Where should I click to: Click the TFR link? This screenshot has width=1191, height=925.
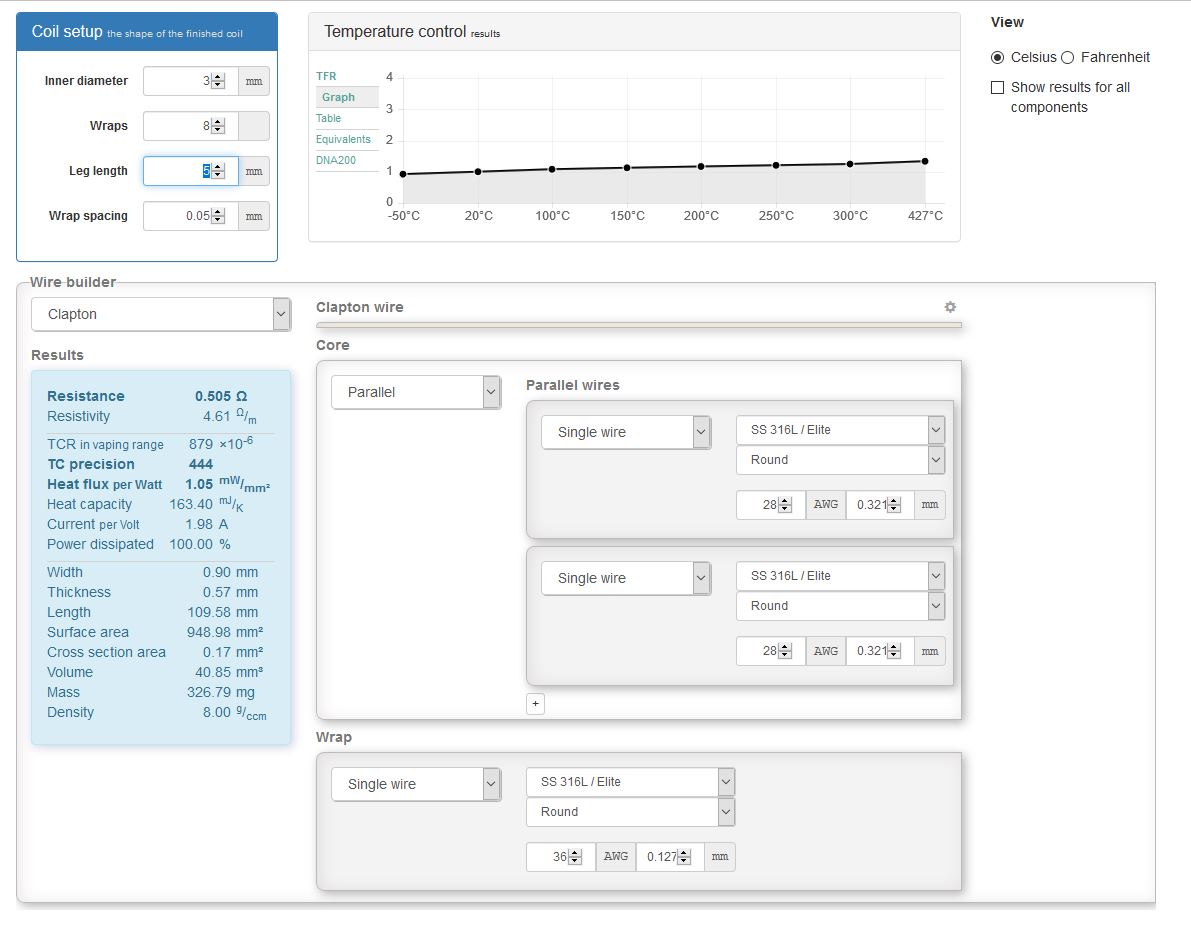click(x=326, y=76)
